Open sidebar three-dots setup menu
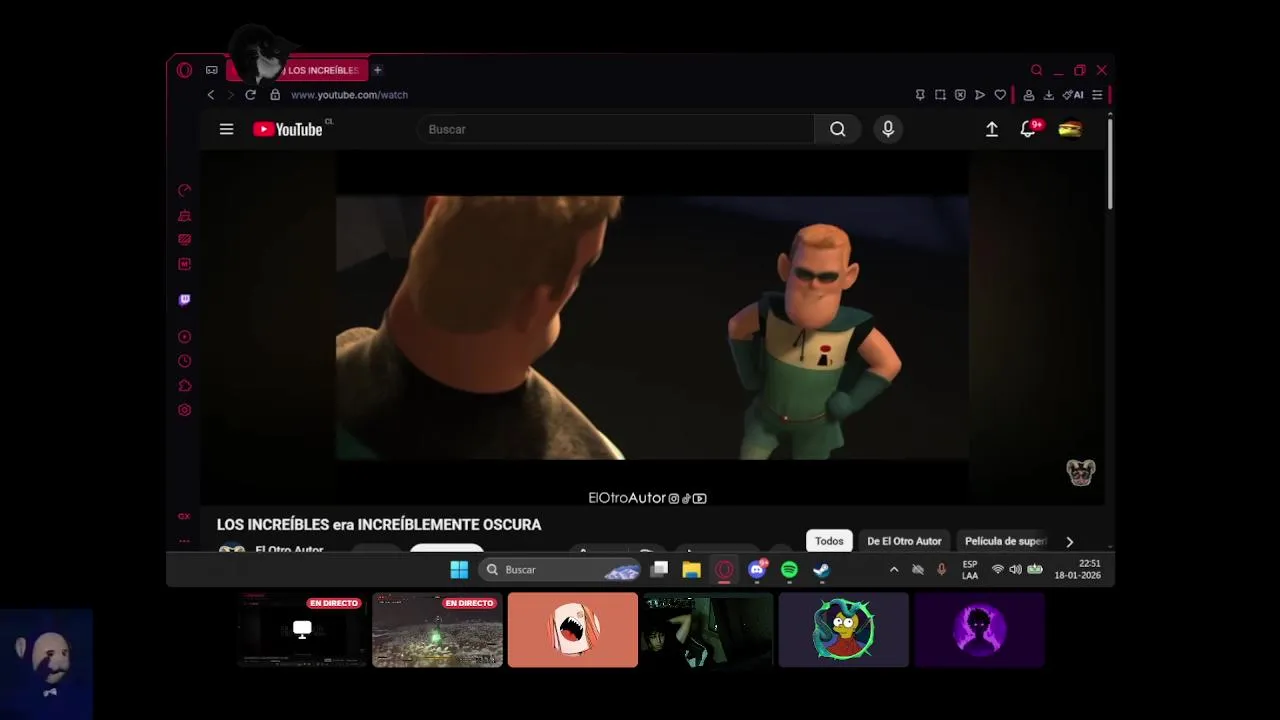 [184, 541]
